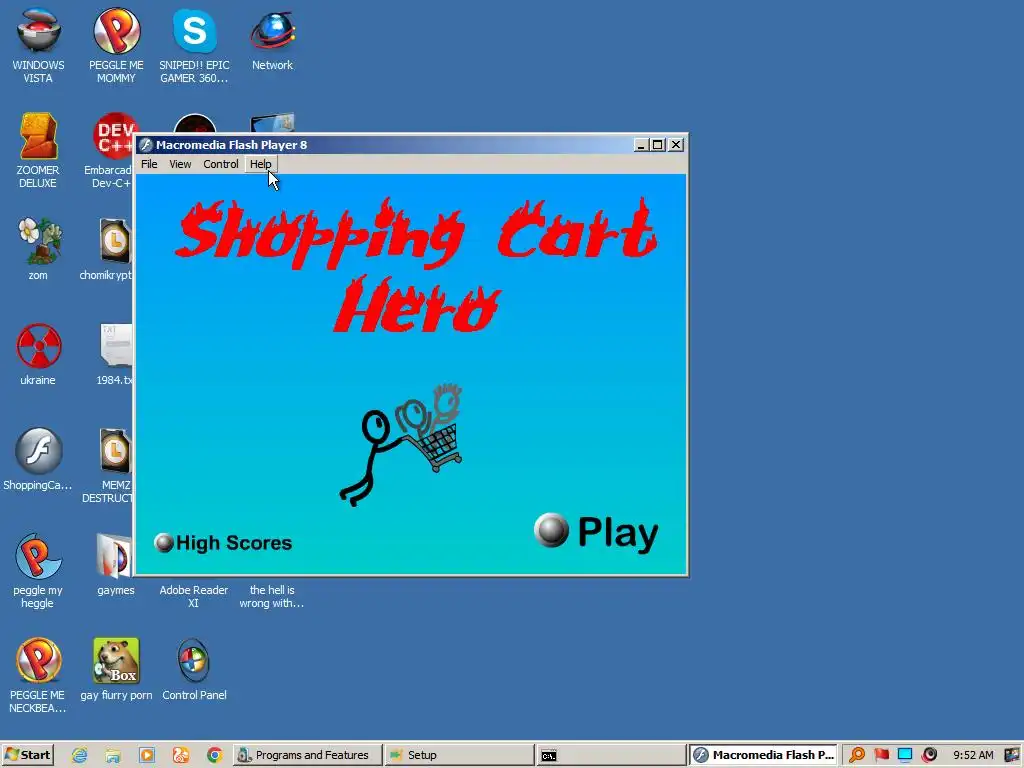Launch Google Chrome from quick launch
Image resolution: width=1024 pixels, height=768 pixels.
coord(214,755)
